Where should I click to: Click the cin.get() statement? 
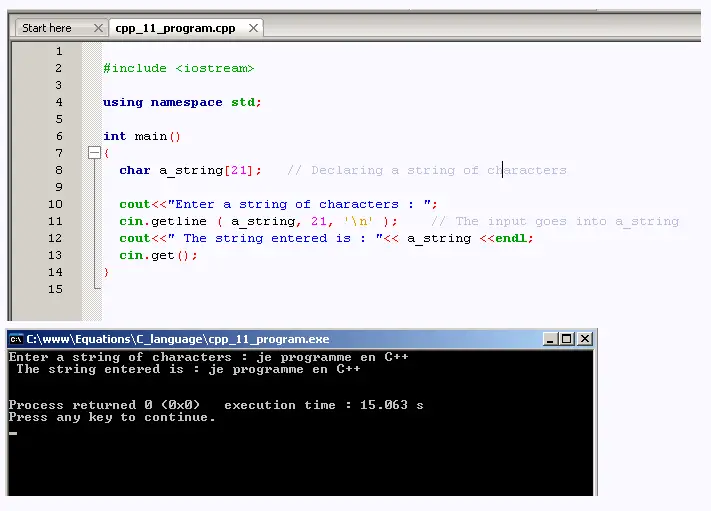pos(158,256)
